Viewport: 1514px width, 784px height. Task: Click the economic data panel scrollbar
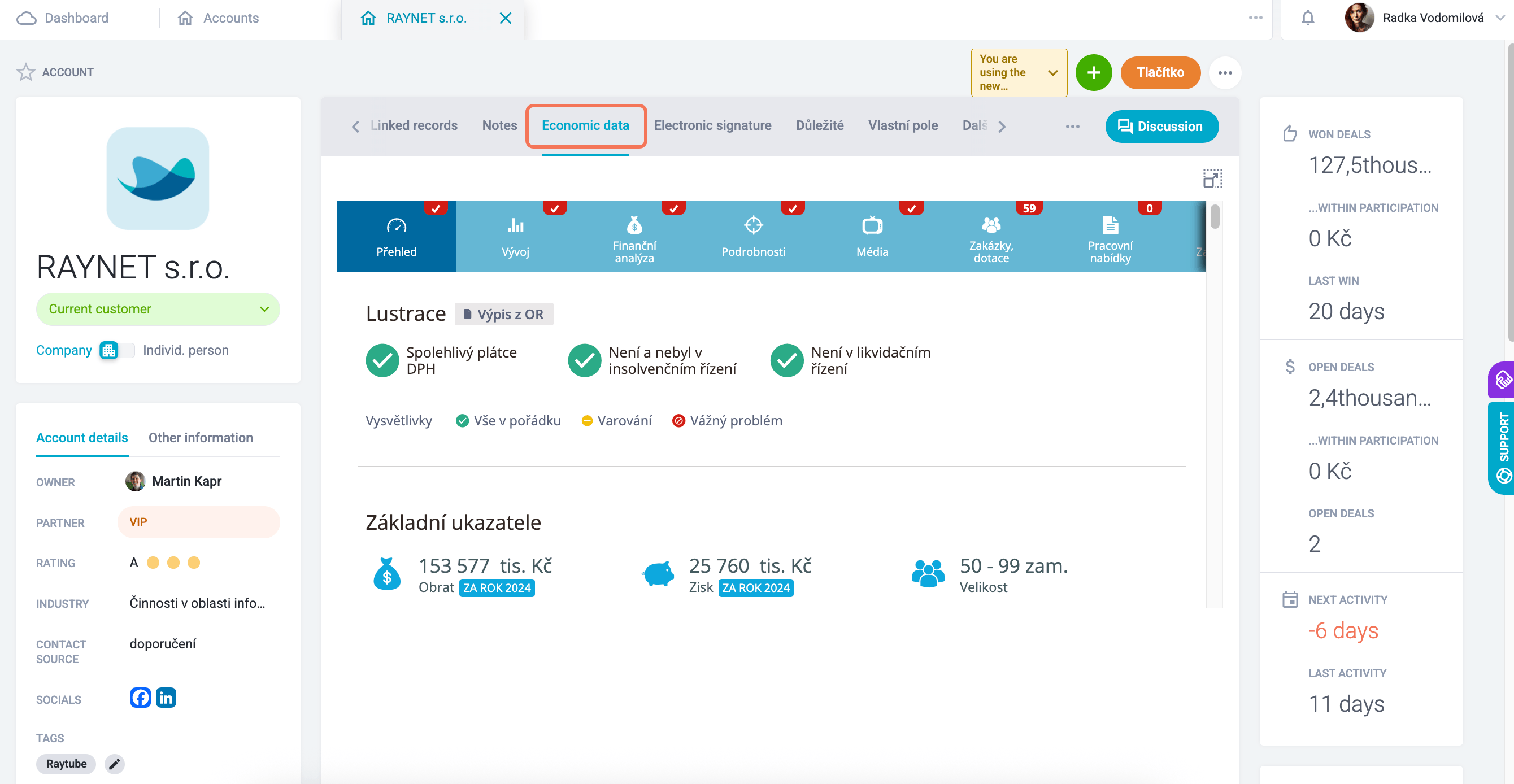click(x=1215, y=216)
